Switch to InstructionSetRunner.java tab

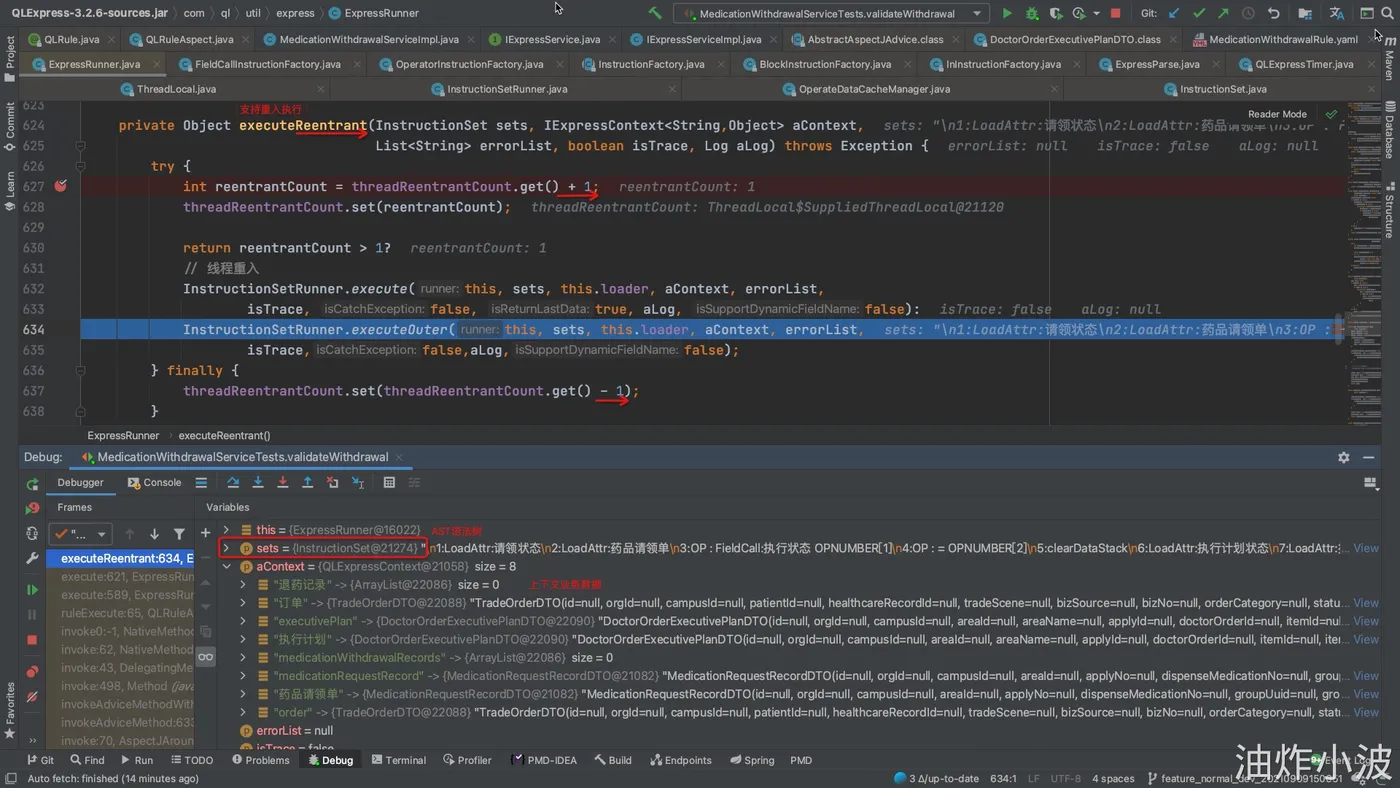pos(507,89)
